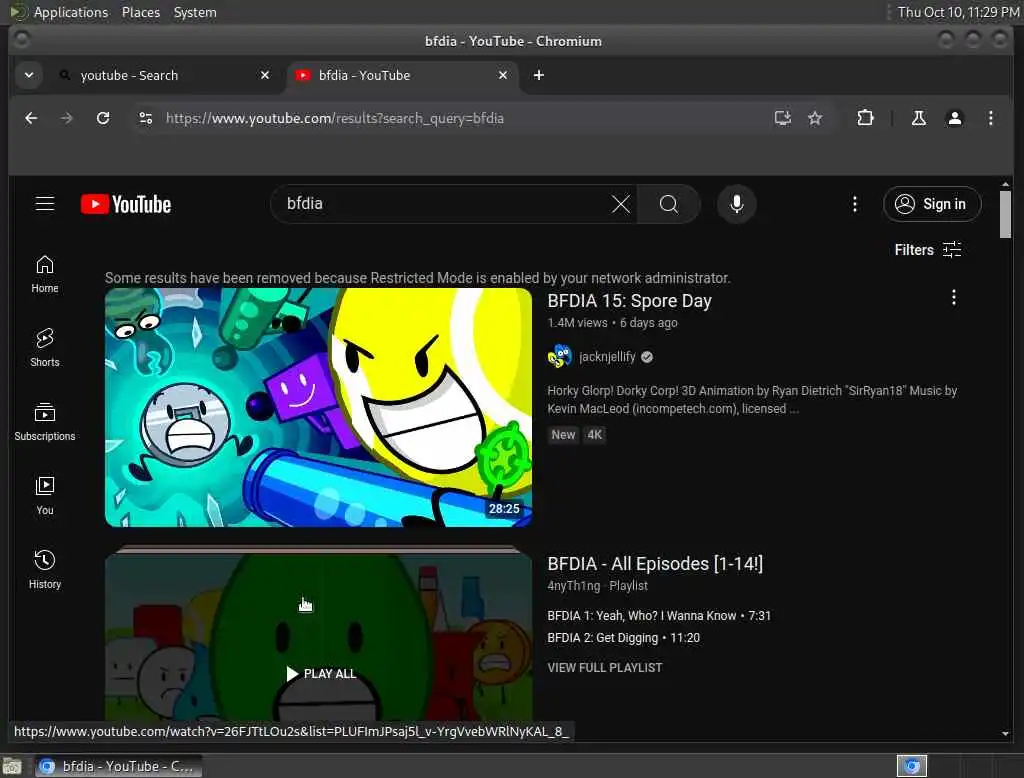Open History in the sidebar
1024x778 pixels.
click(x=44, y=569)
